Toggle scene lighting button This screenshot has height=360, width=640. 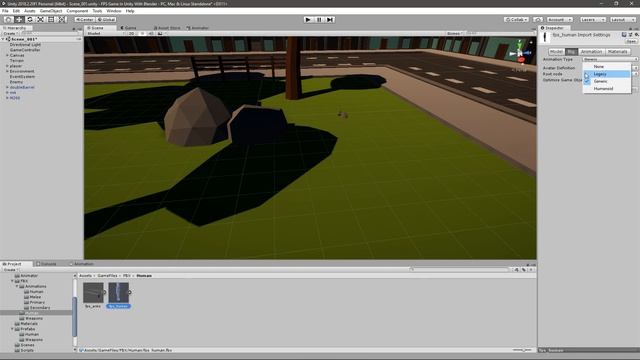click(x=142, y=33)
